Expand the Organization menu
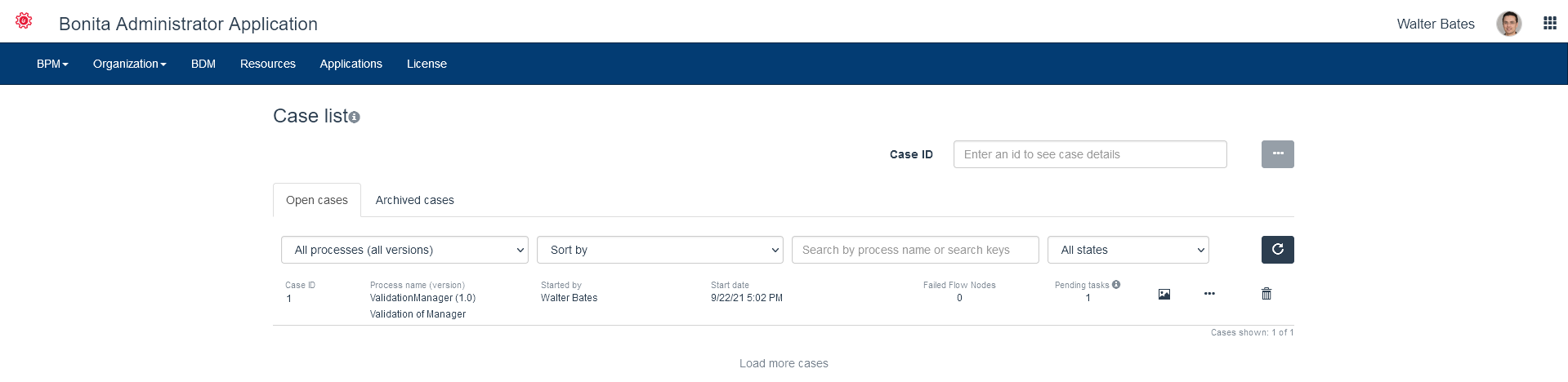Viewport: 1568px width, 382px height. (129, 64)
